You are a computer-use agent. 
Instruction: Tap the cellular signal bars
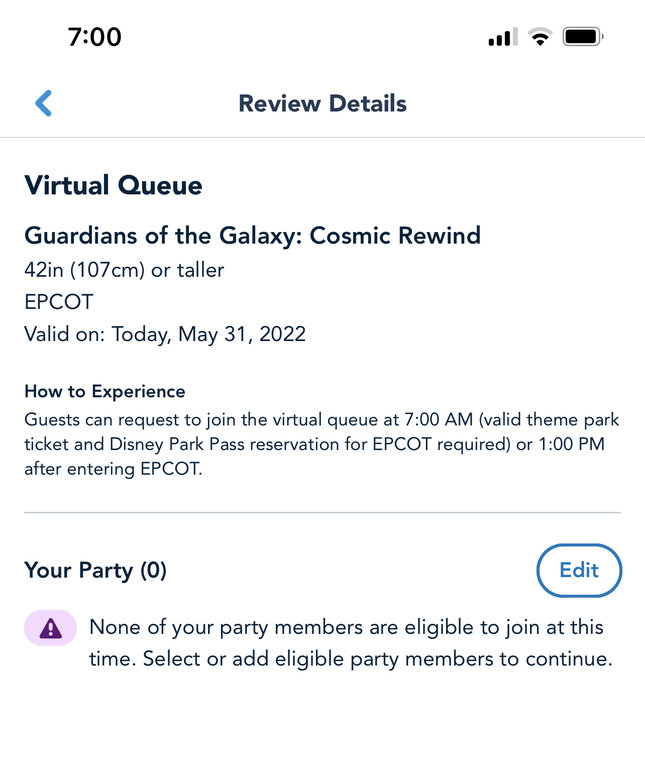tap(502, 39)
